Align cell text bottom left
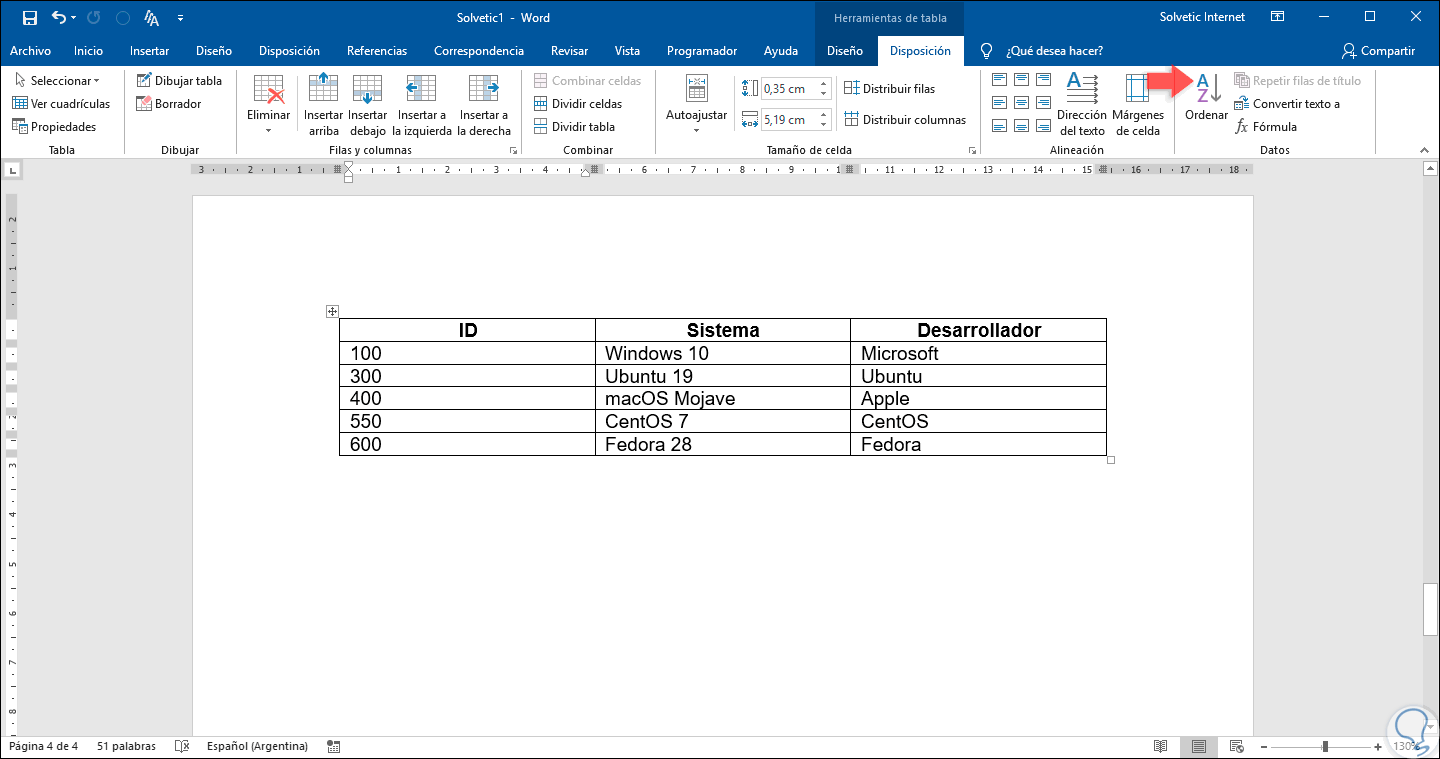Image resolution: width=1440 pixels, height=759 pixels. (x=1000, y=126)
